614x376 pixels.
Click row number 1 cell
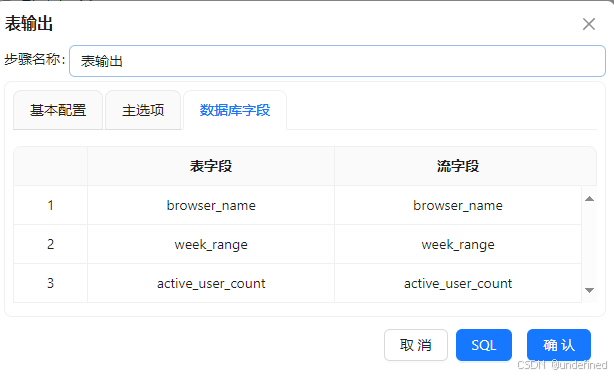[x=51, y=205]
